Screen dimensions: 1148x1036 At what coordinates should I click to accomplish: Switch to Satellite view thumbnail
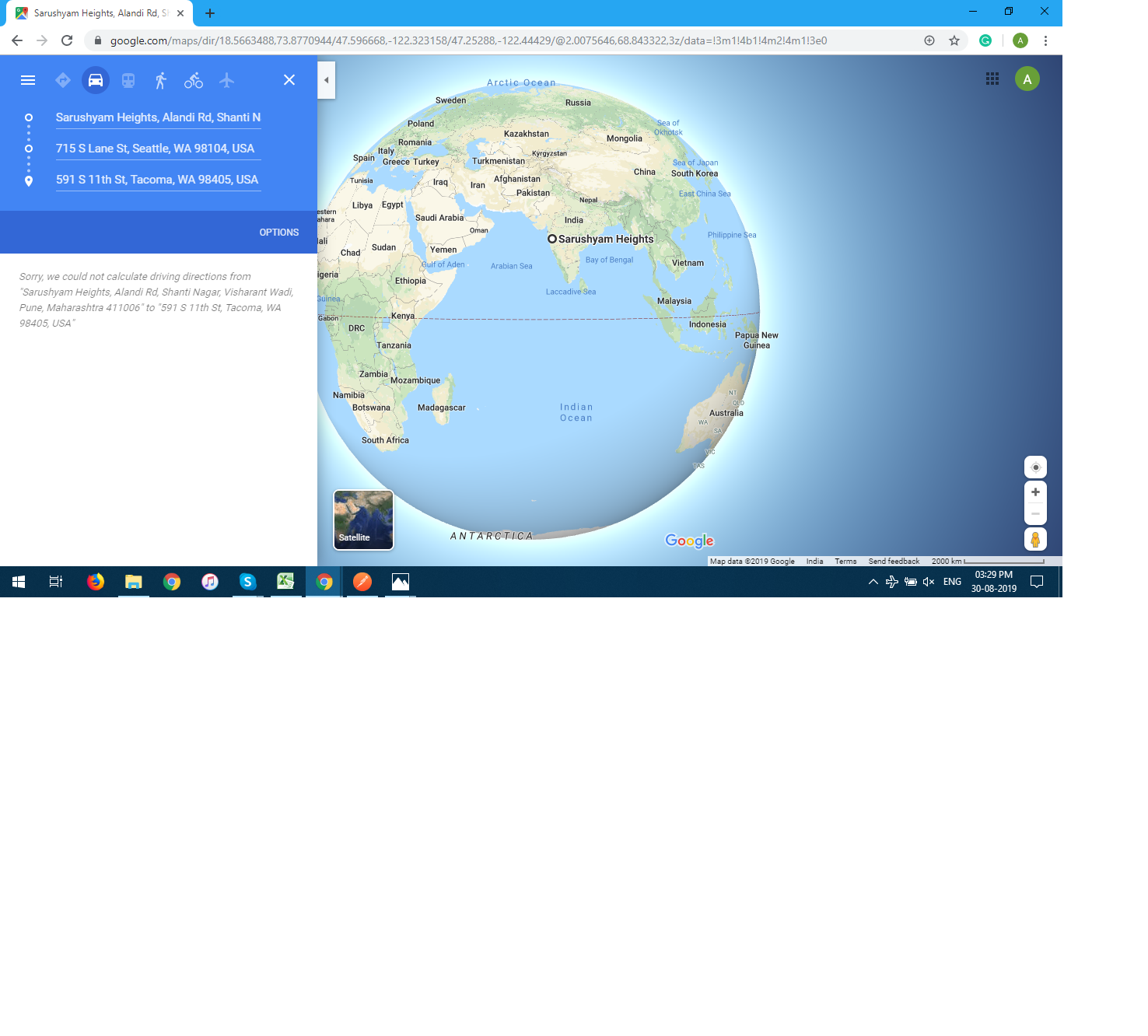coord(363,520)
